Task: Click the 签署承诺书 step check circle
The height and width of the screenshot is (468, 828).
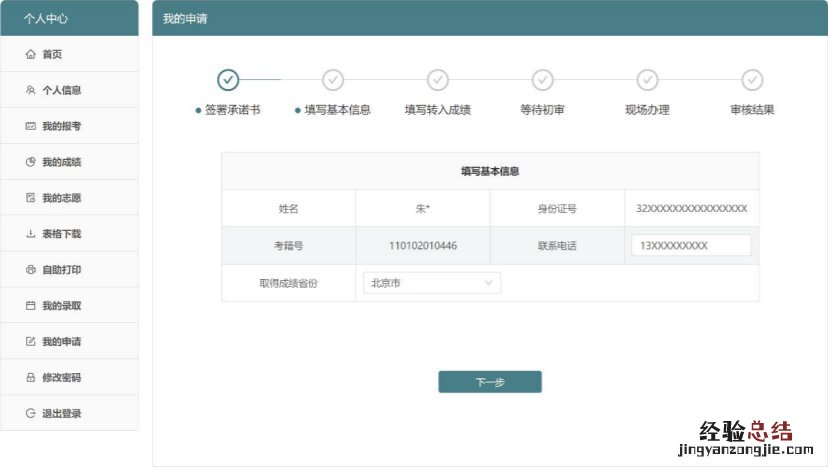Action: 228,80
